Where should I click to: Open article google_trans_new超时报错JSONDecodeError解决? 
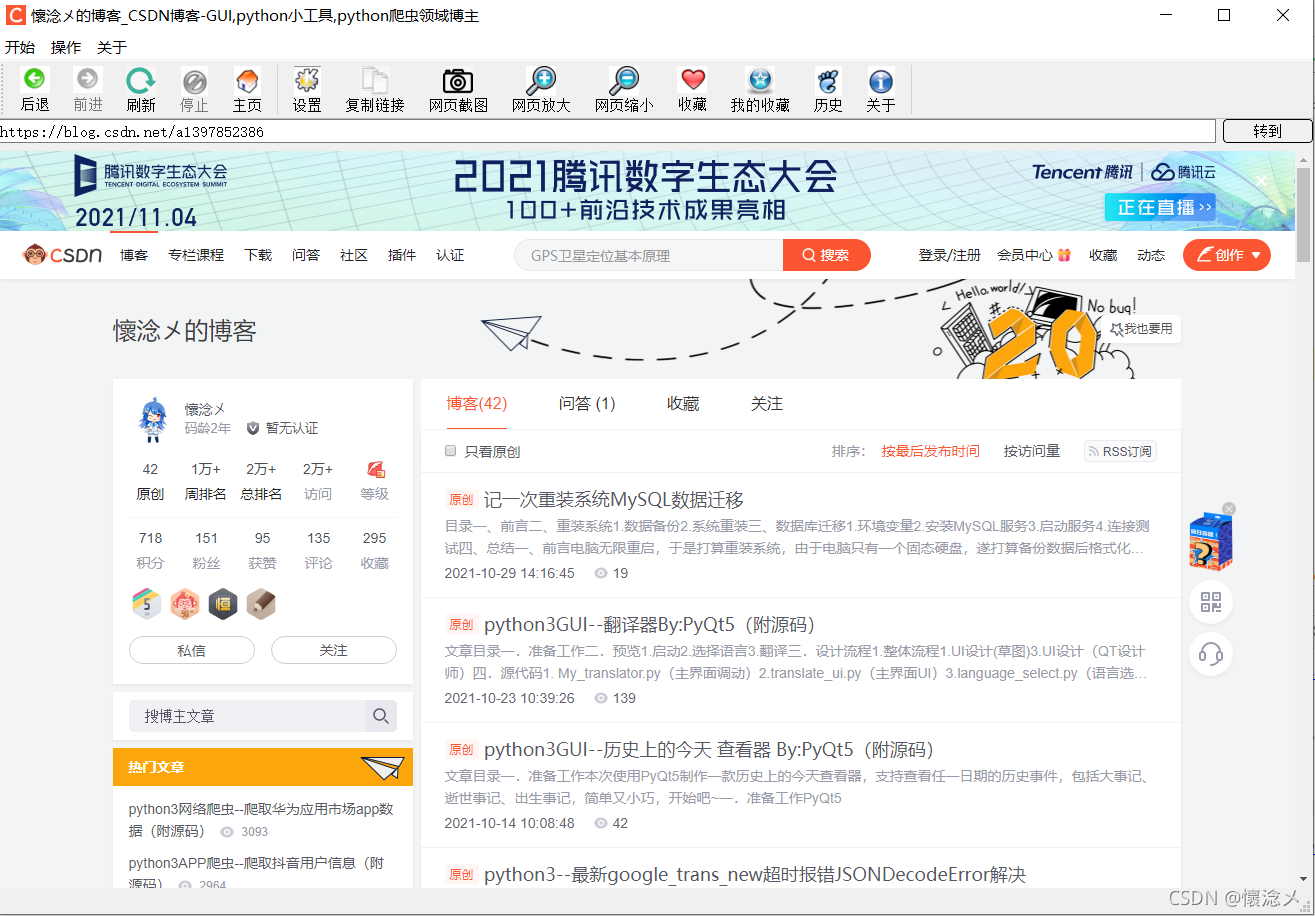point(755,875)
